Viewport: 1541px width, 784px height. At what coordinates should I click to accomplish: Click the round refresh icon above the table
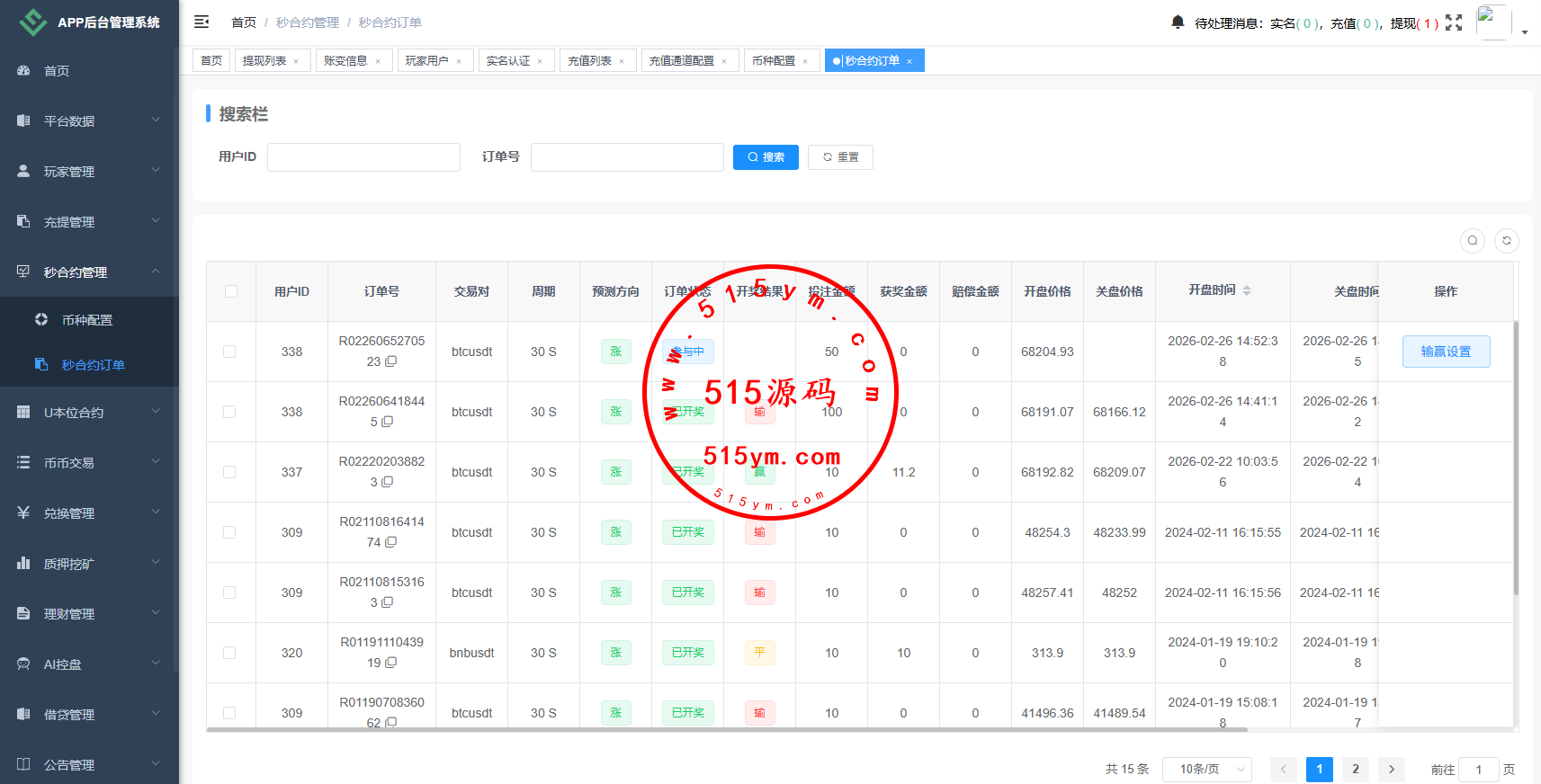point(1507,240)
